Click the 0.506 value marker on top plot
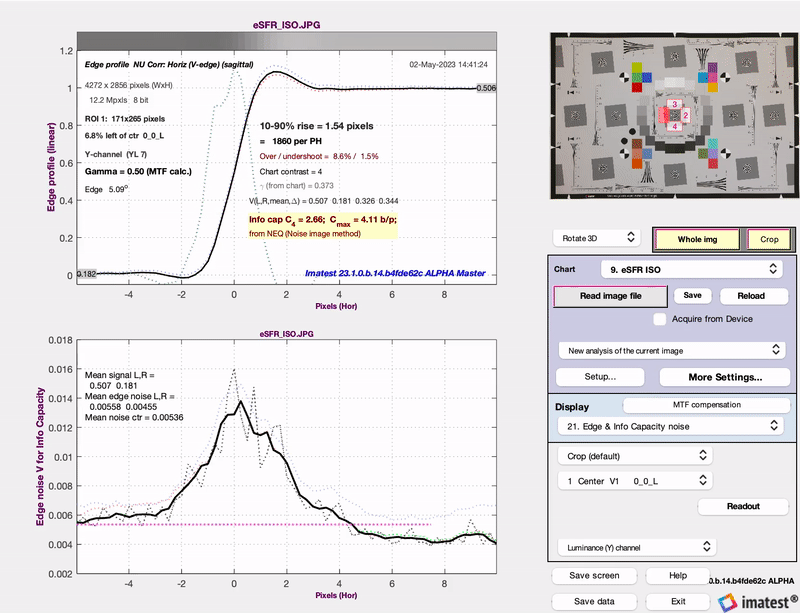Screen dimensions: 800x613 [x=486, y=88]
